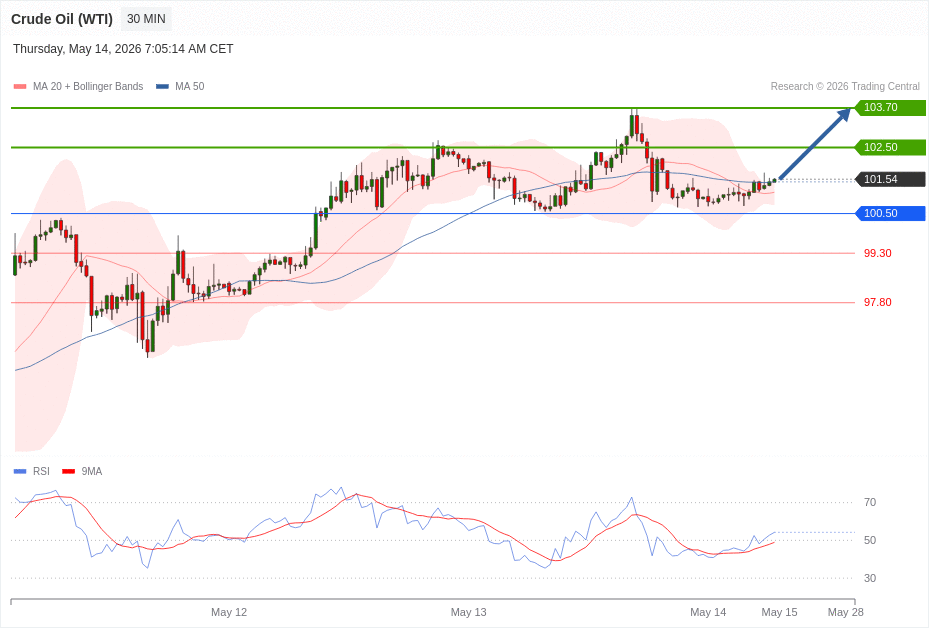Click the black 101.54 current price tag

890,179
